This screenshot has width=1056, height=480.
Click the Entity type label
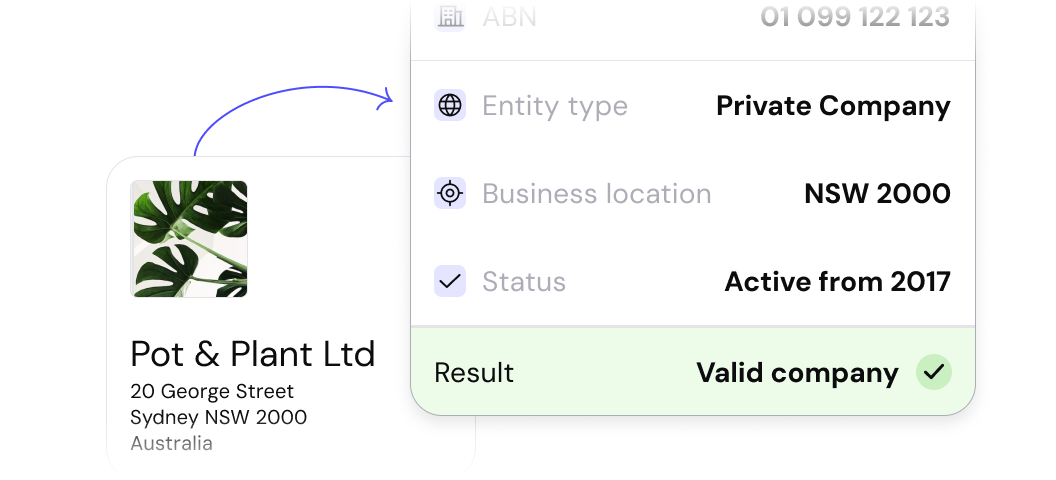click(x=555, y=106)
